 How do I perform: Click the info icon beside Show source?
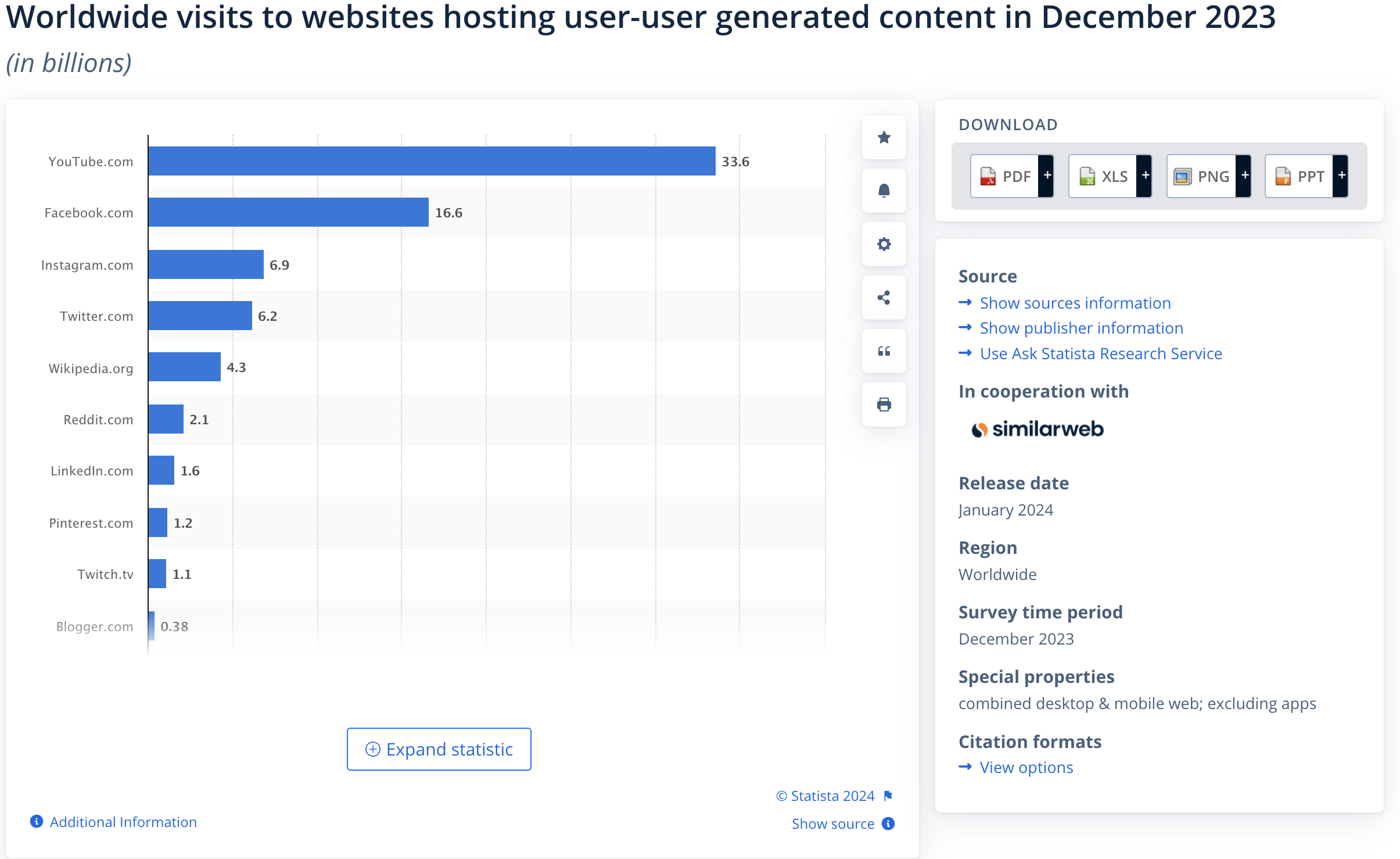pyautogui.click(x=888, y=824)
